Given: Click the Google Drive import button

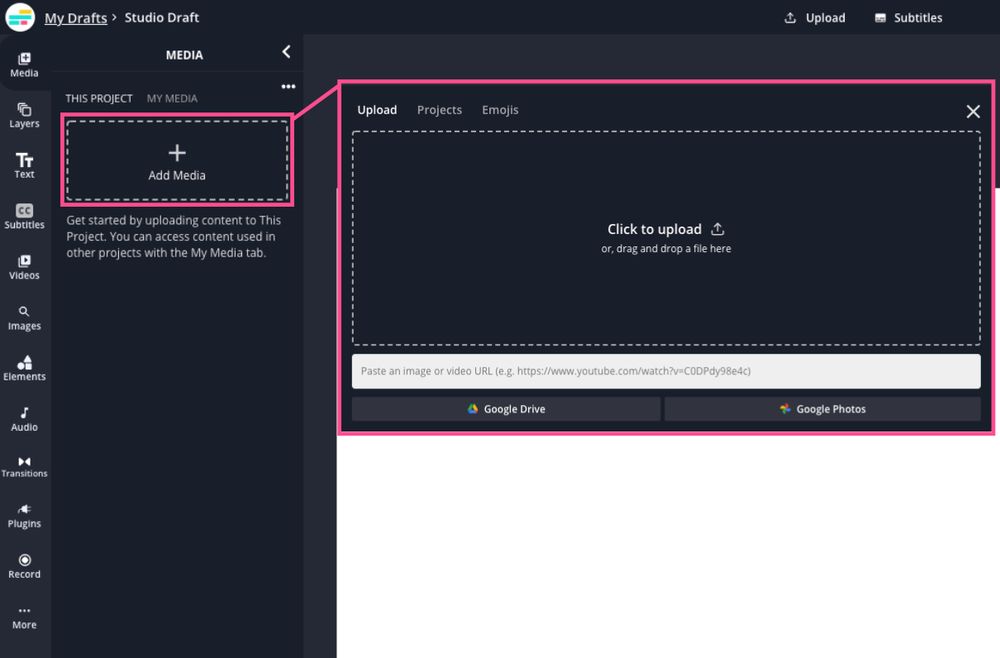Looking at the screenshot, I should (506, 409).
